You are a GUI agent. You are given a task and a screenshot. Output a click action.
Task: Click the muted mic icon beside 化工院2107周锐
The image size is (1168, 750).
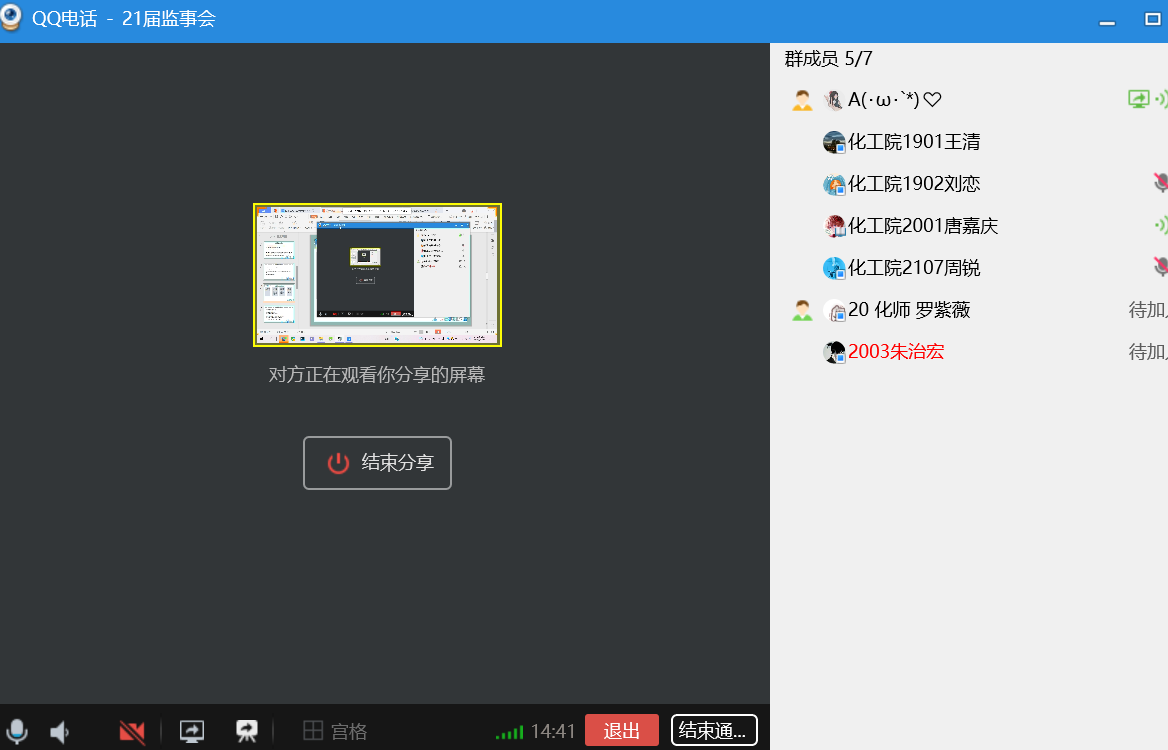(x=1160, y=266)
